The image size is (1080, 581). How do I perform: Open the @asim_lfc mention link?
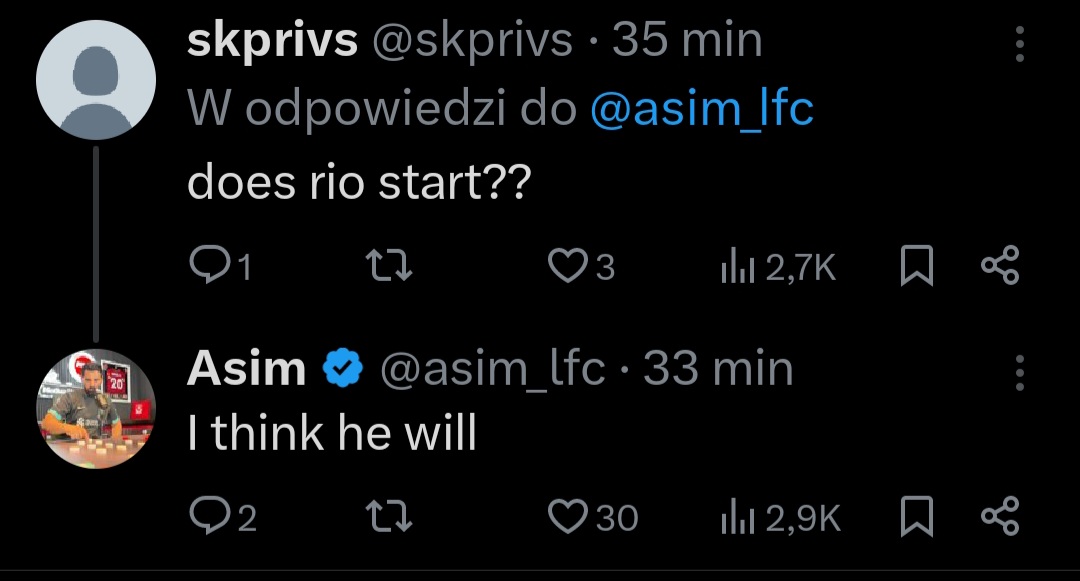(x=702, y=110)
